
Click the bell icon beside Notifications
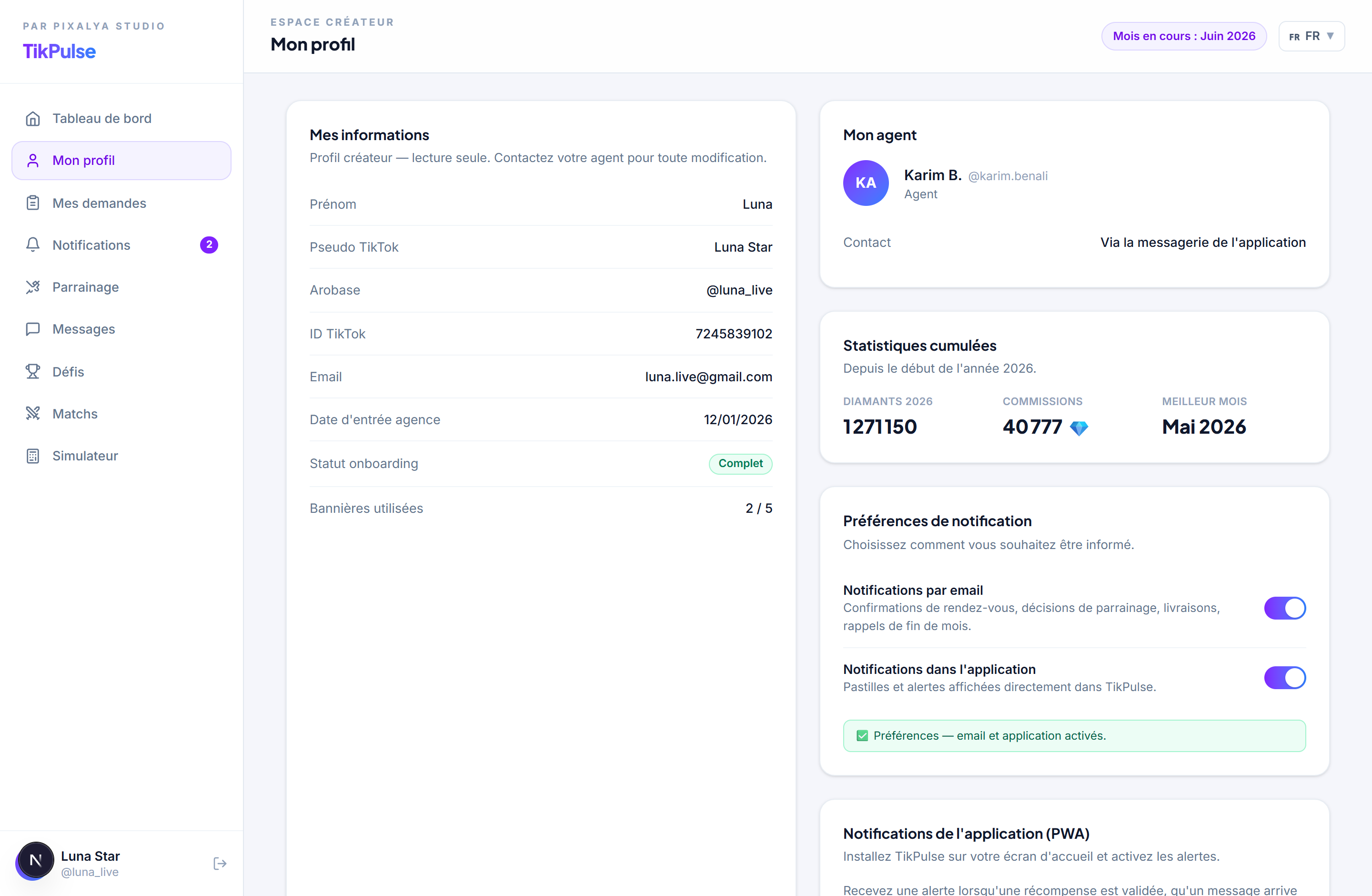[x=33, y=245]
